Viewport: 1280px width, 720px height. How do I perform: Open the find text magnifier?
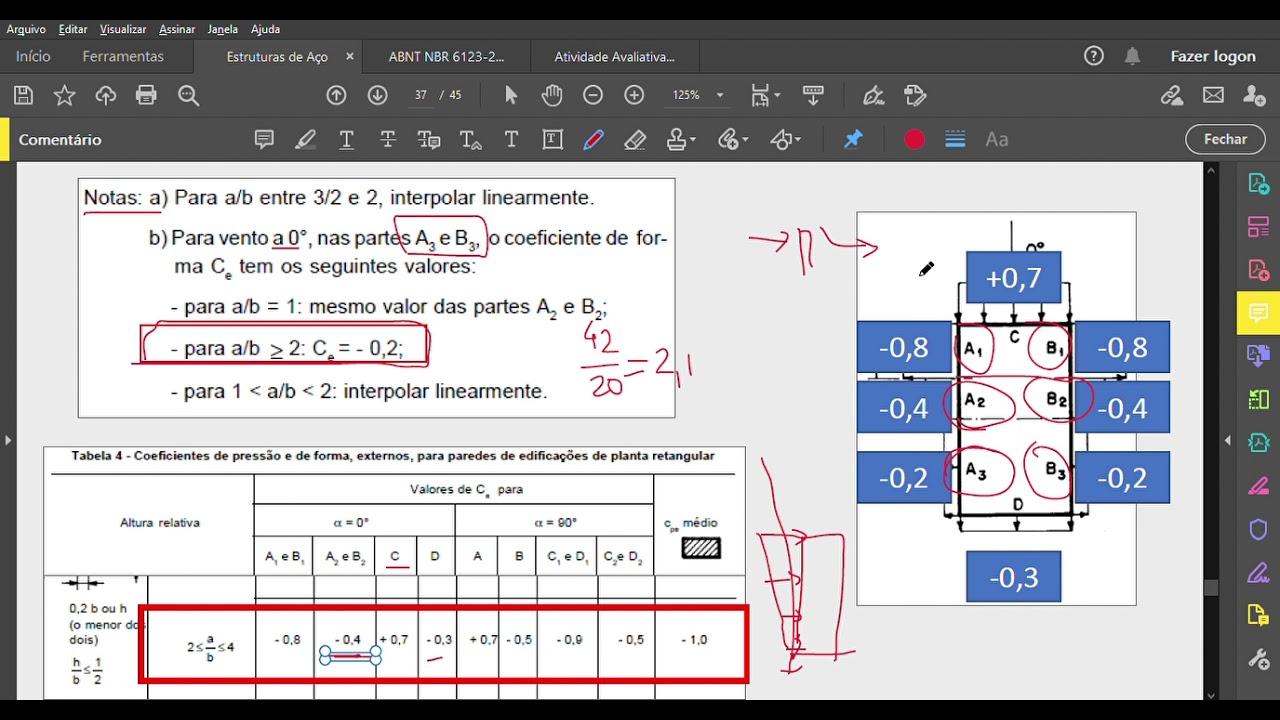pyautogui.click(x=188, y=96)
